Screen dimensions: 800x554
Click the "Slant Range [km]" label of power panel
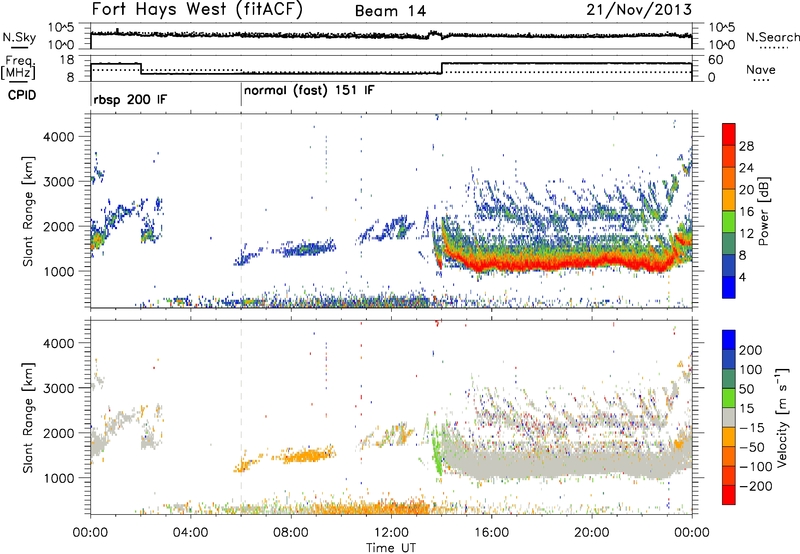tap(28, 211)
